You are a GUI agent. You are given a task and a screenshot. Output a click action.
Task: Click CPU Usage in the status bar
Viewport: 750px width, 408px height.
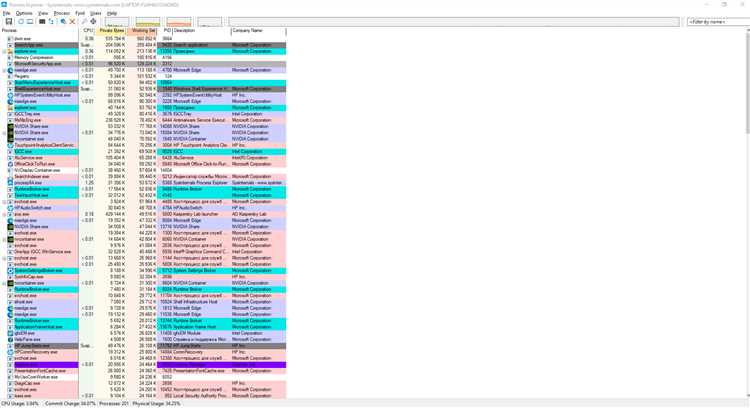pyautogui.click(x=20, y=404)
